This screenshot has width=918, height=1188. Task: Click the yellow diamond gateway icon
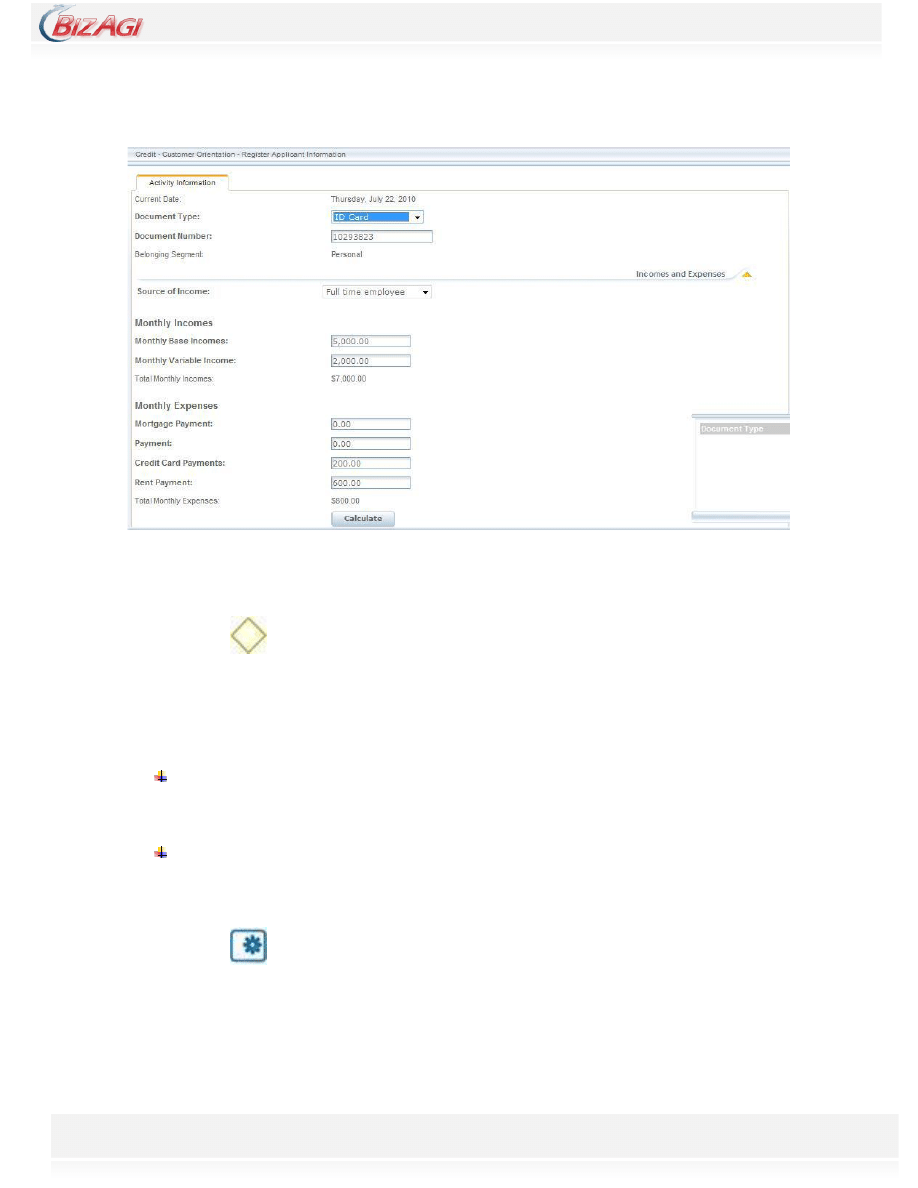pos(248,636)
